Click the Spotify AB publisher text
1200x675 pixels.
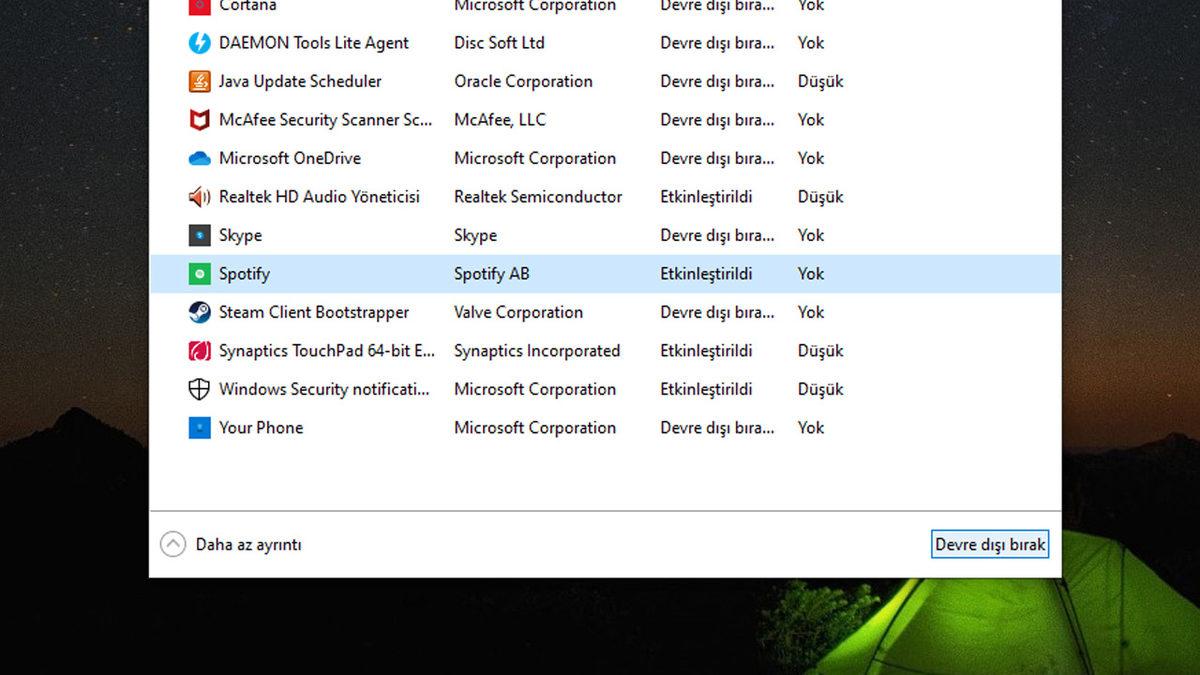(492, 273)
